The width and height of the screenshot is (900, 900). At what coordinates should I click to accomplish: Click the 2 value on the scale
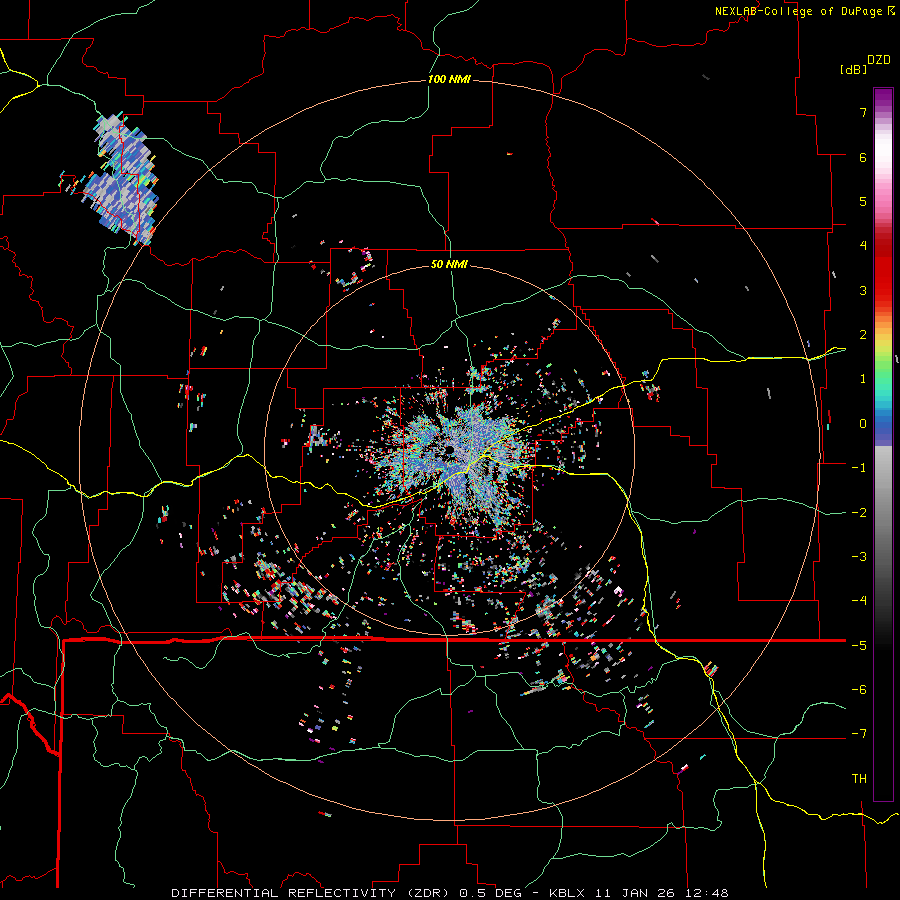(863, 335)
